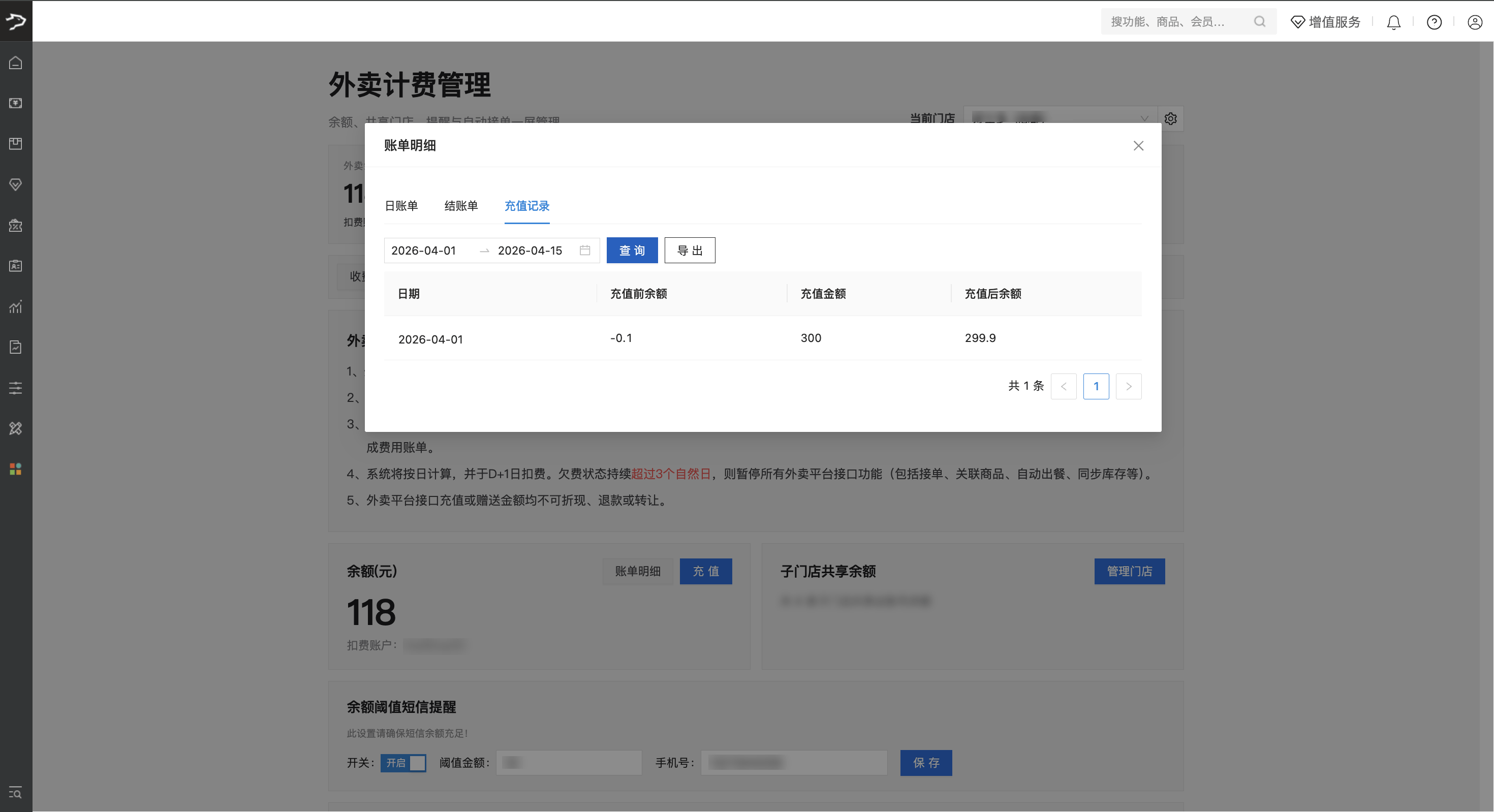Open the colorful apps grid icon
Screen dimensions: 1494x812
pos(16,469)
